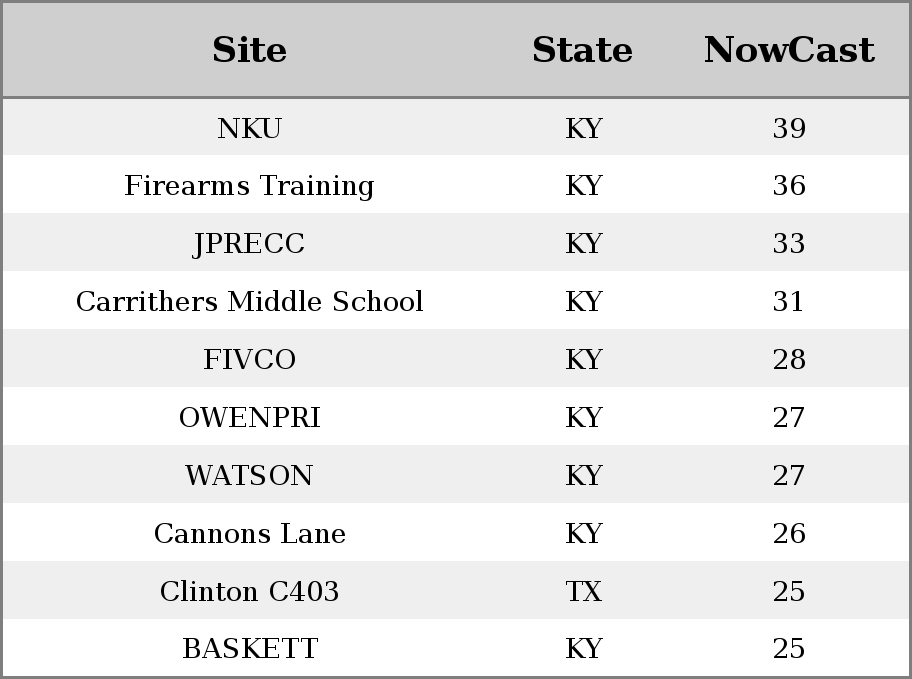This screenshot has width=912, height=679.
Task: Click the NowCast value 26
Action: click(x=789, y=533)
